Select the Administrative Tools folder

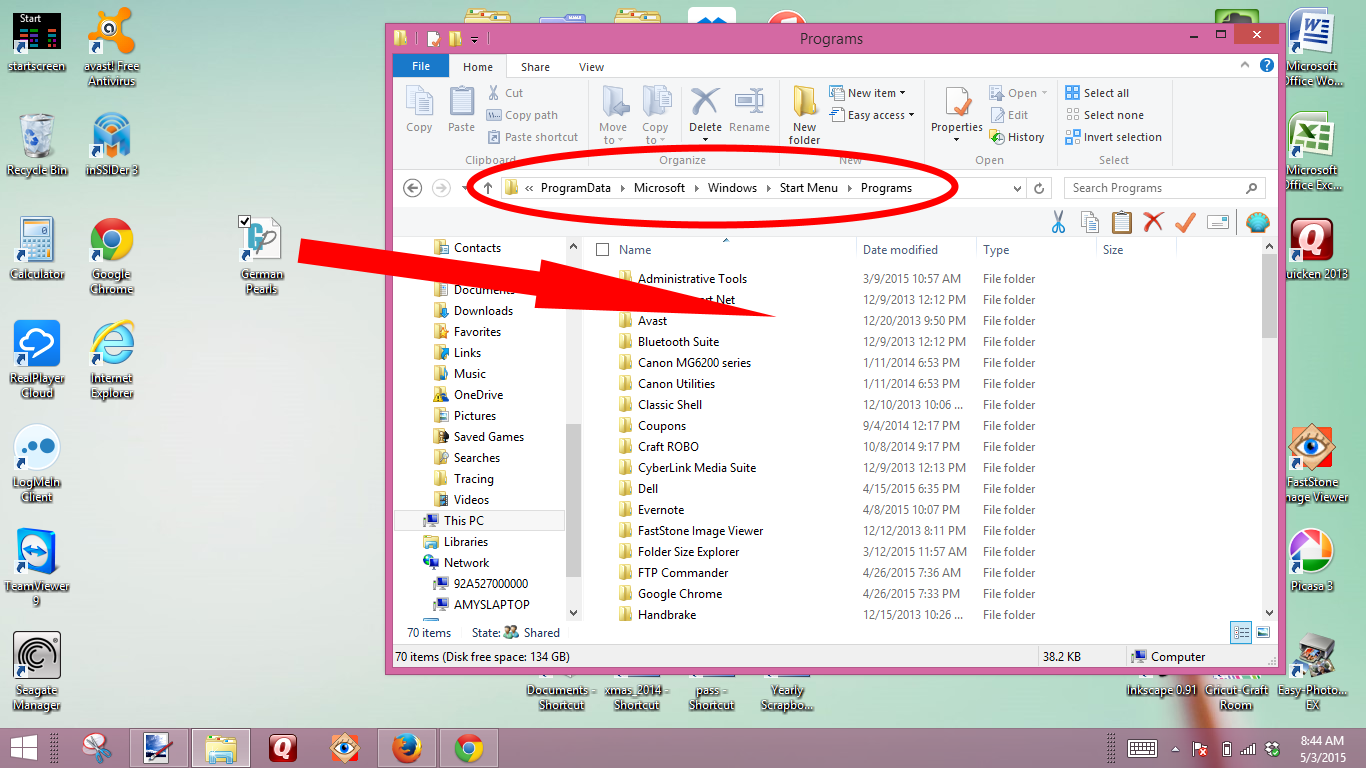[692, 279]
